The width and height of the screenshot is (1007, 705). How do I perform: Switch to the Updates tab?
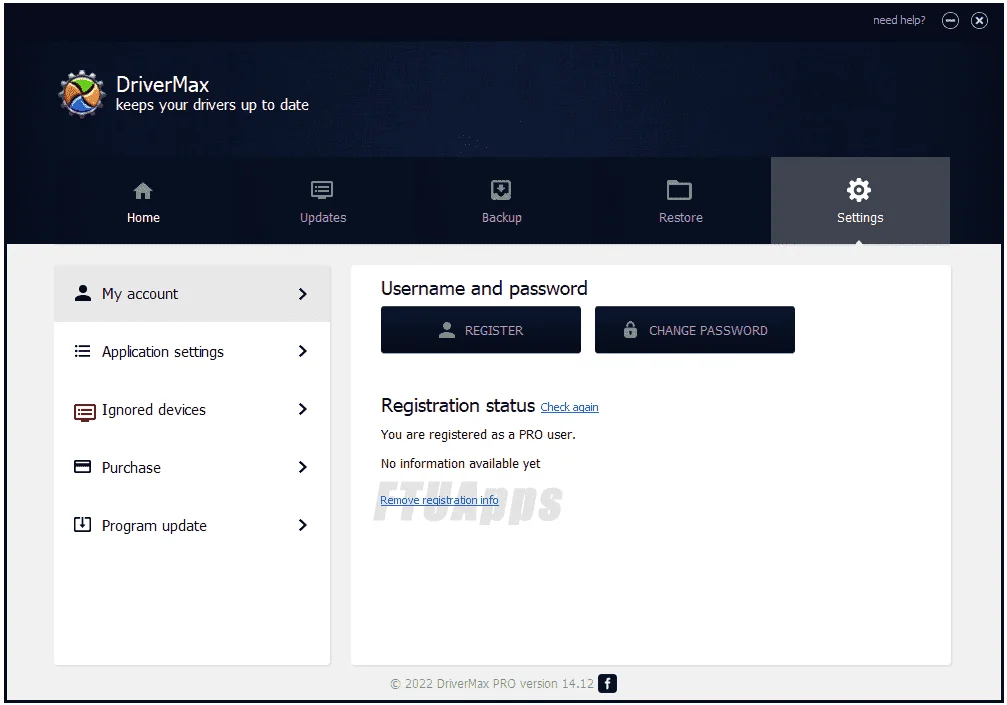[x=322, y=201]
